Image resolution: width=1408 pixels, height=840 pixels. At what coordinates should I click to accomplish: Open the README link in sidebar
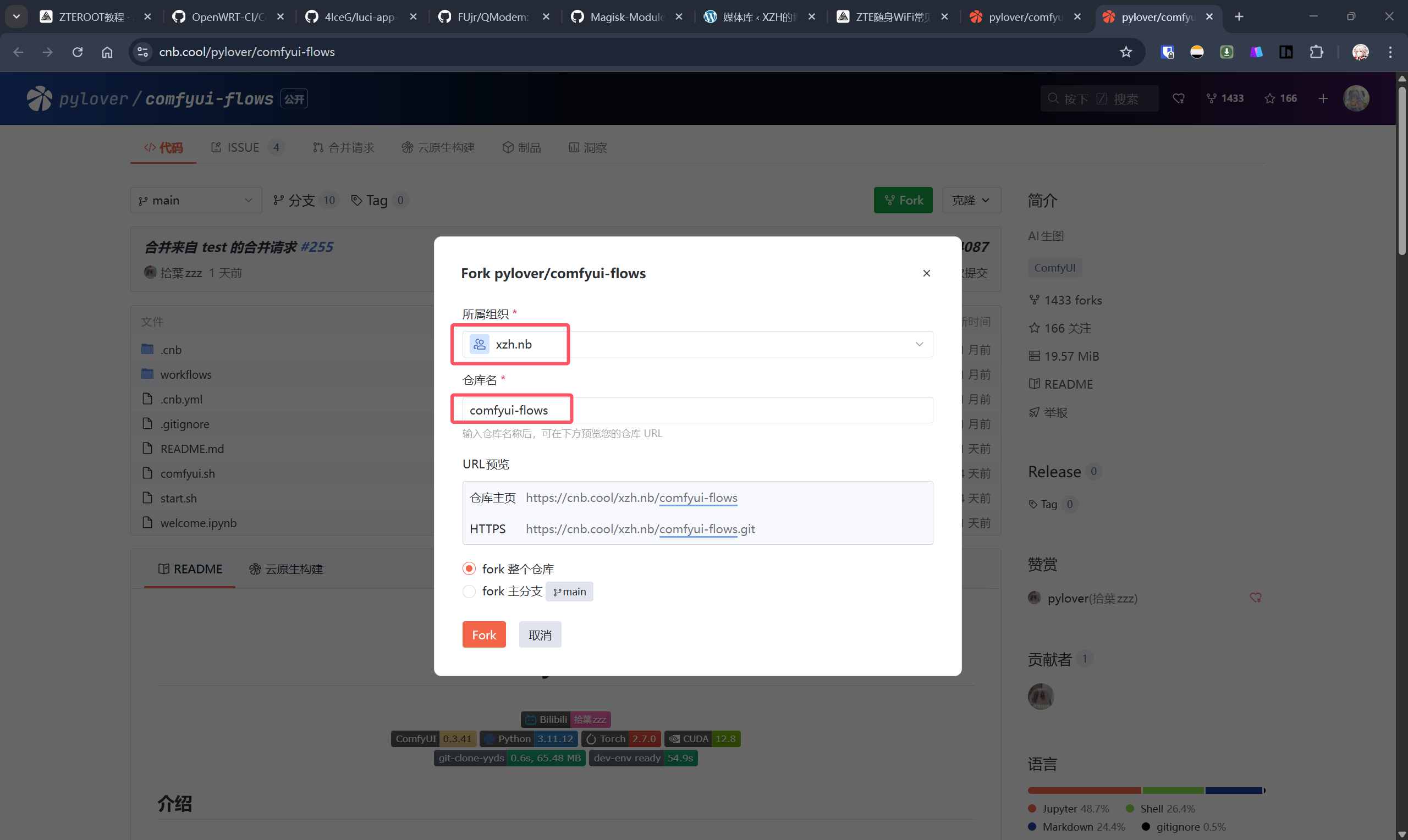pos(1060,384)
